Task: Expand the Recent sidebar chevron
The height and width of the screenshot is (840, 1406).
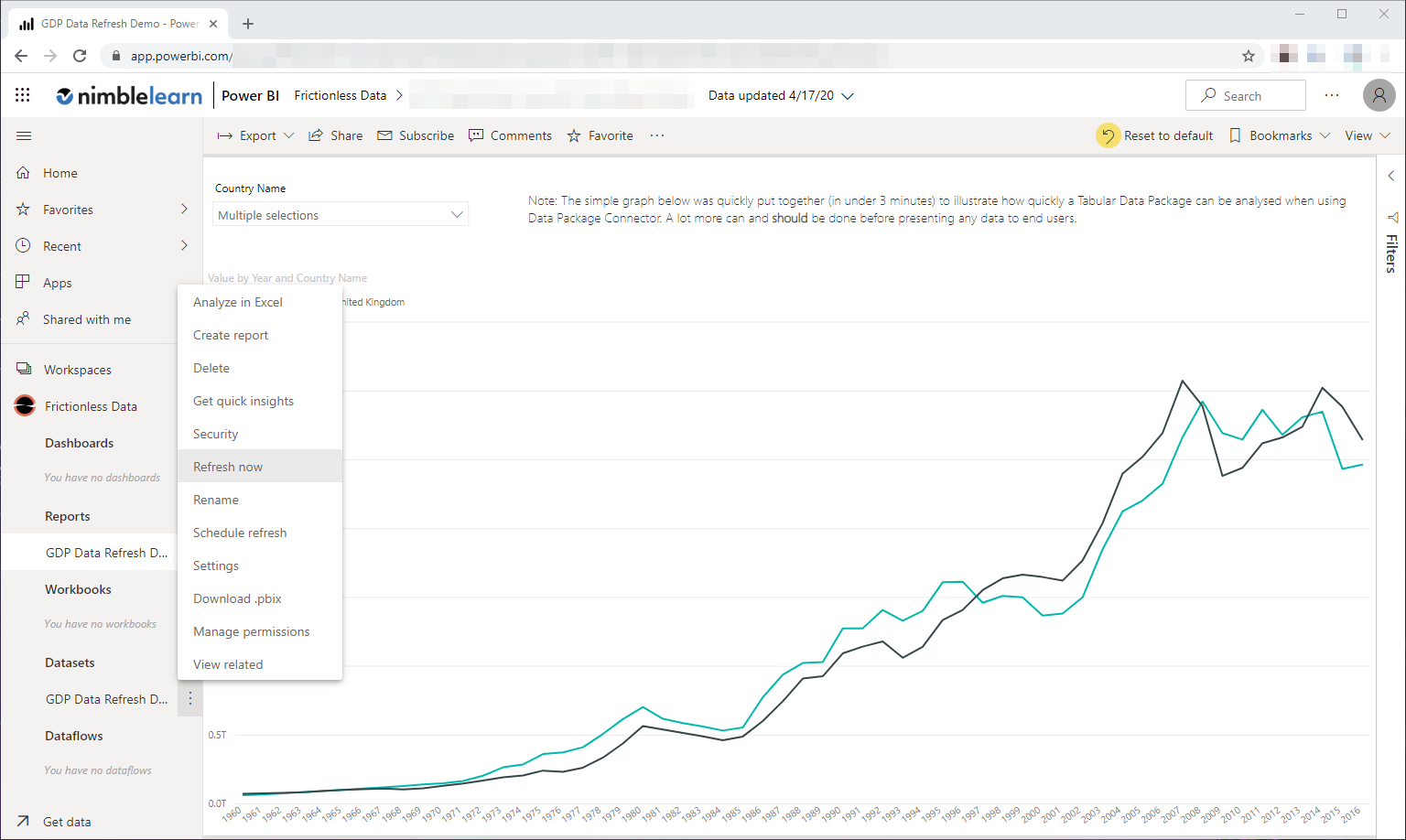Action: pyautogui.click(x=184, y=246)
